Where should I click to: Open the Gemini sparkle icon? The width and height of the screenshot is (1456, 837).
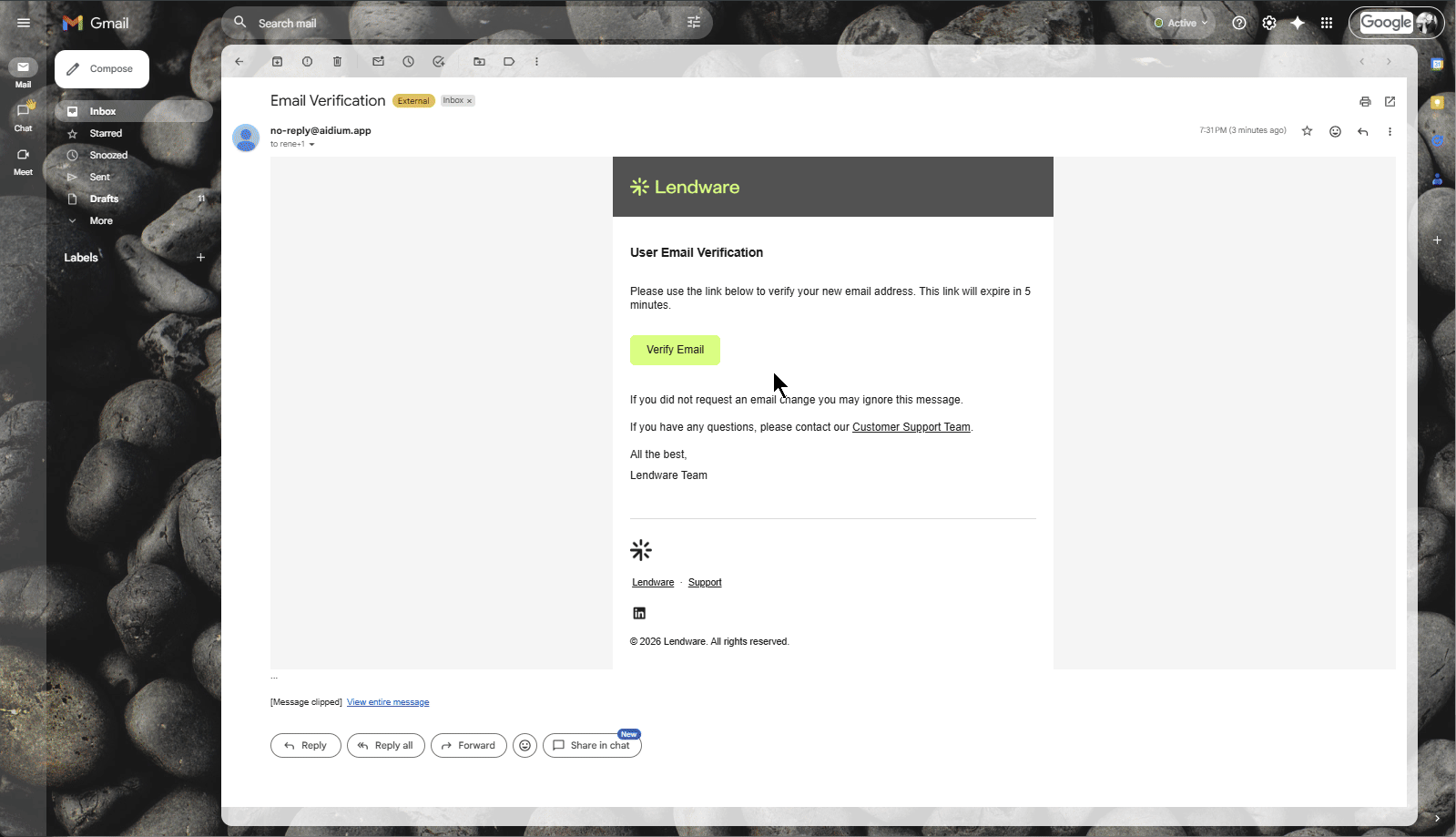1298,23
